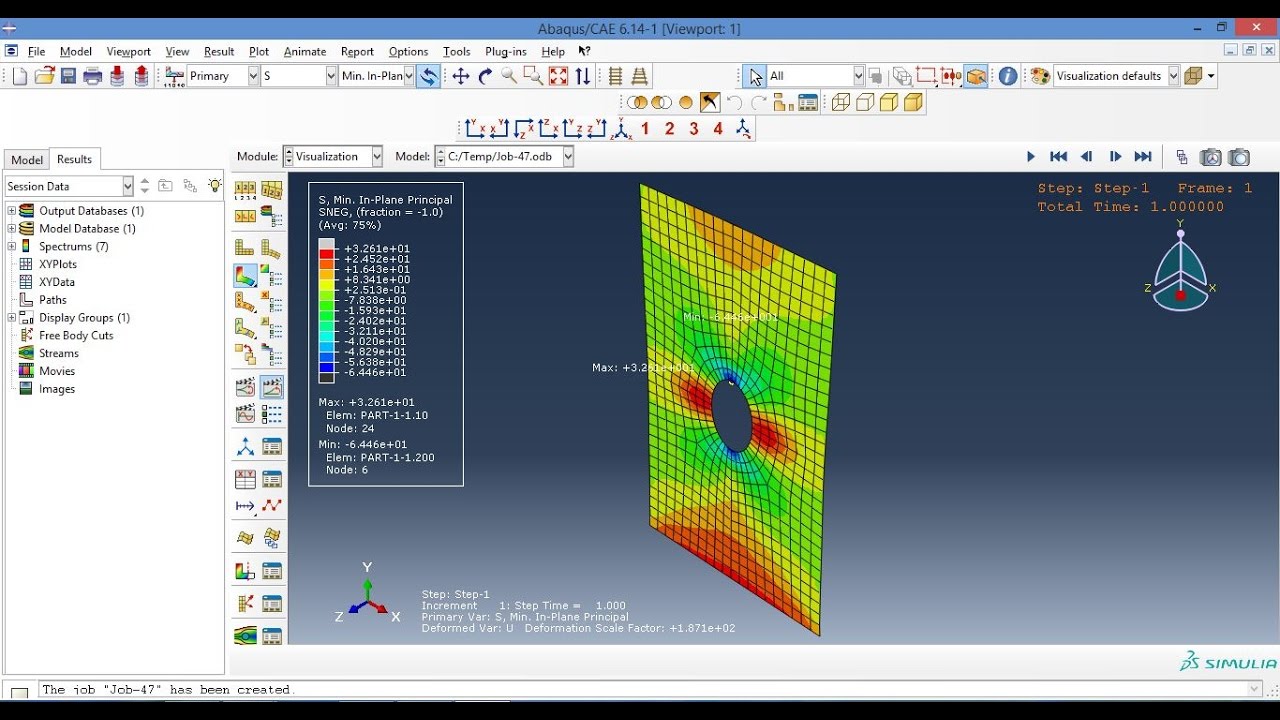Open the Visualization defaults dropdown
1280x720 pixels.
coord(1174,76)
